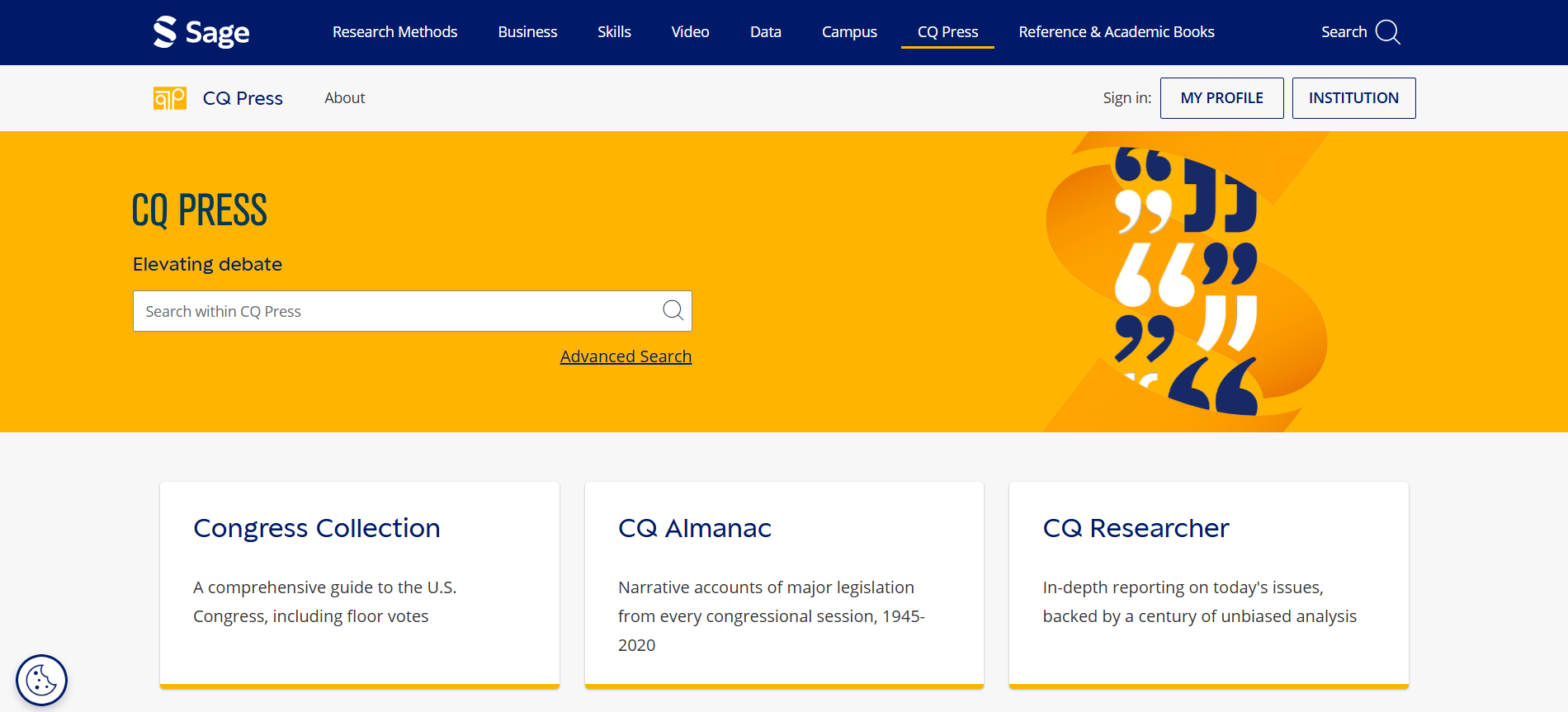Sign in with MY PROFILE button
Image resolution: width=1568 pixels, height=712 pixels.
tap(1221, 98)
